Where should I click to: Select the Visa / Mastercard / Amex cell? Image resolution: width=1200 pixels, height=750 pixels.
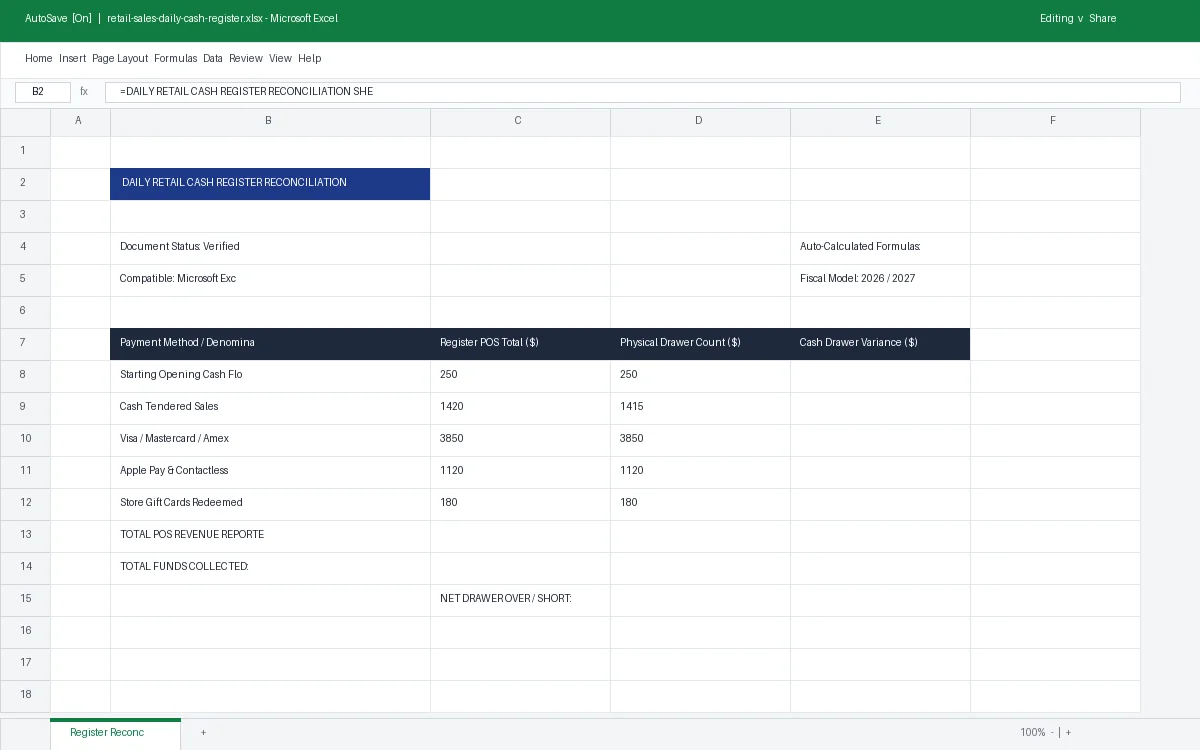pyautogui.click(x=270, y=439)
